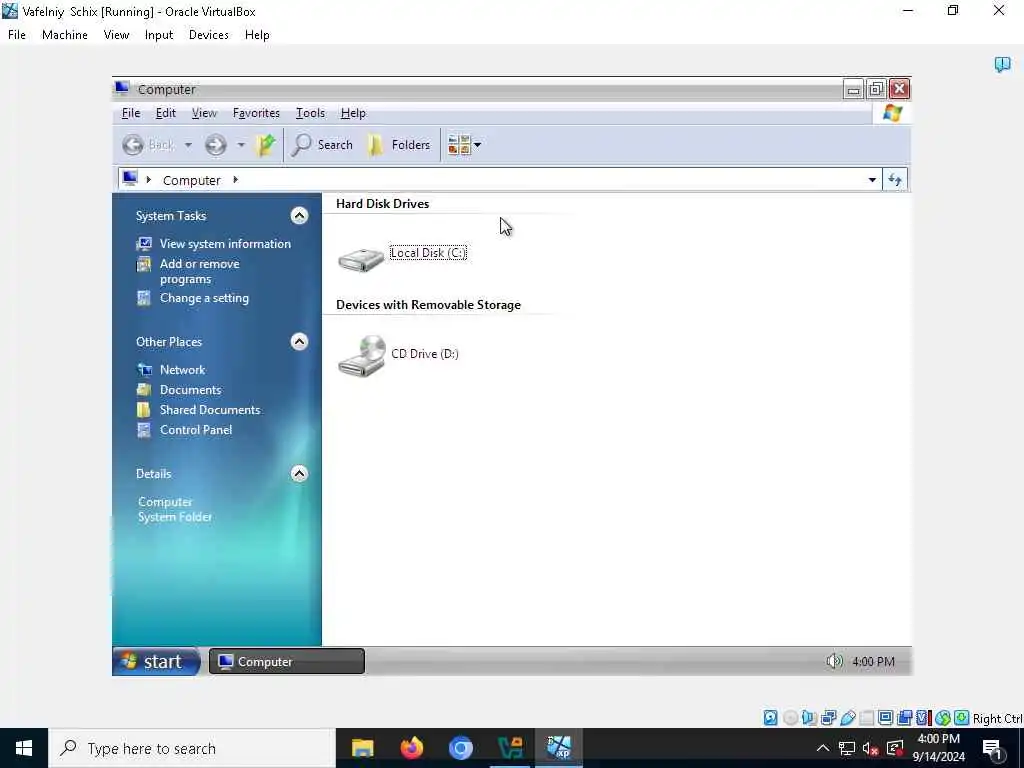Open Control Panel from Other Places
The height and width of the screenshot is (768, 1024).
(x=196, y=430)
